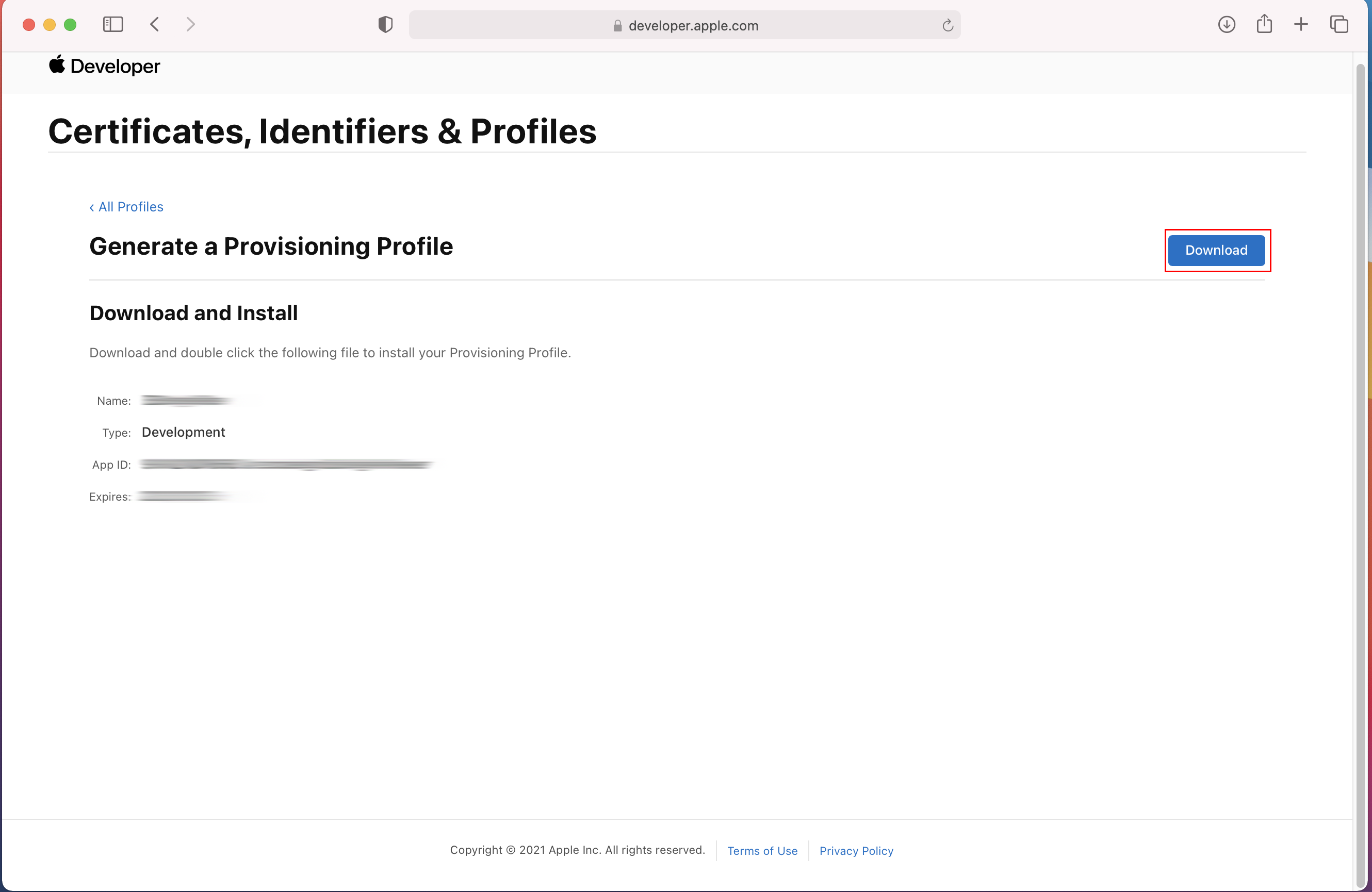
Task: Open the Privacy Policy link
Action: pyautogui.click(x=856, y=851)
